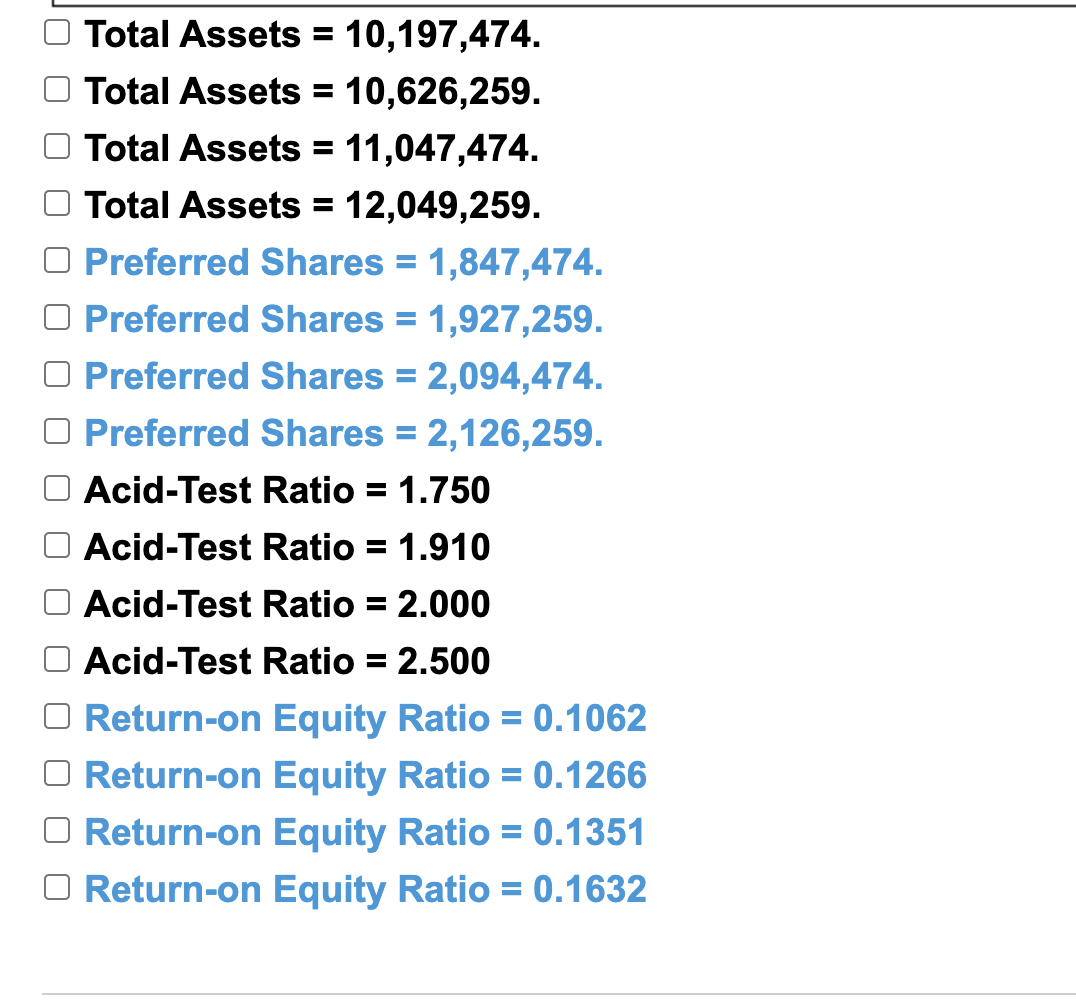Screen dimensions: 1076x1006
Task: Tick Preferred Shares = 1,927,259 checkbox
Action: pyautogui.click(x=57, y=317)
